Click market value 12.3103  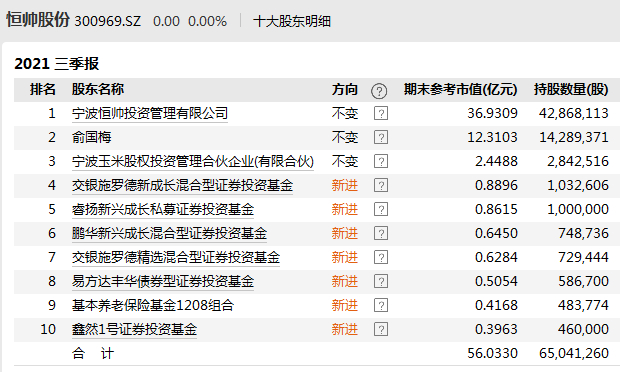point(492,138)
